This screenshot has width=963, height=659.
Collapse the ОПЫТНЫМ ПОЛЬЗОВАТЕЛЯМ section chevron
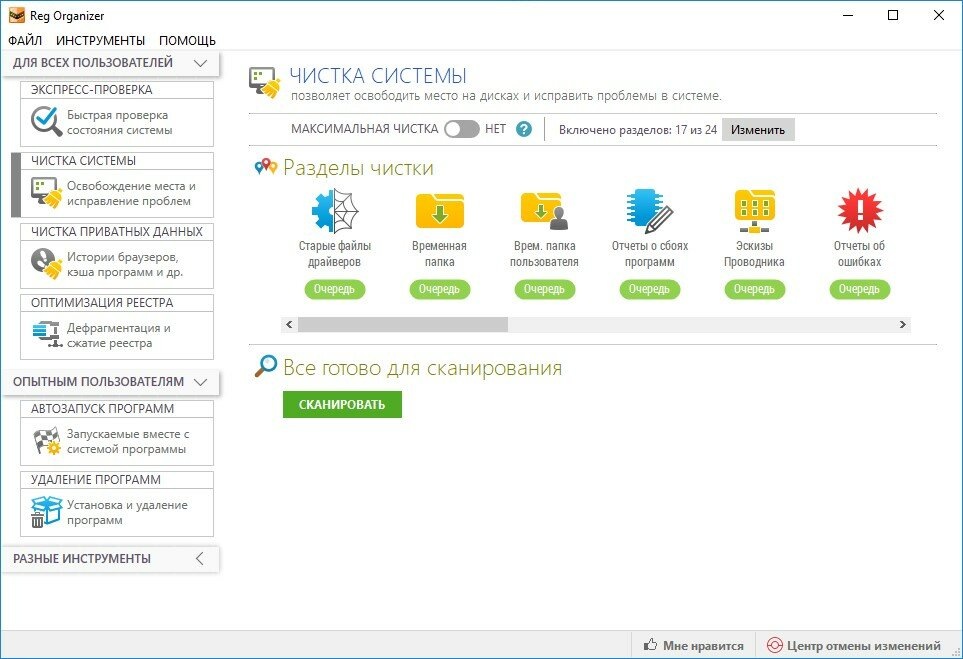coord(200,382)
